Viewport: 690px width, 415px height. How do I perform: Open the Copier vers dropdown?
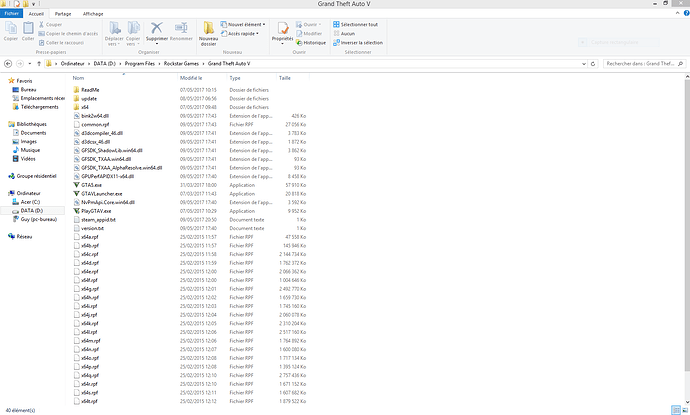133,34
